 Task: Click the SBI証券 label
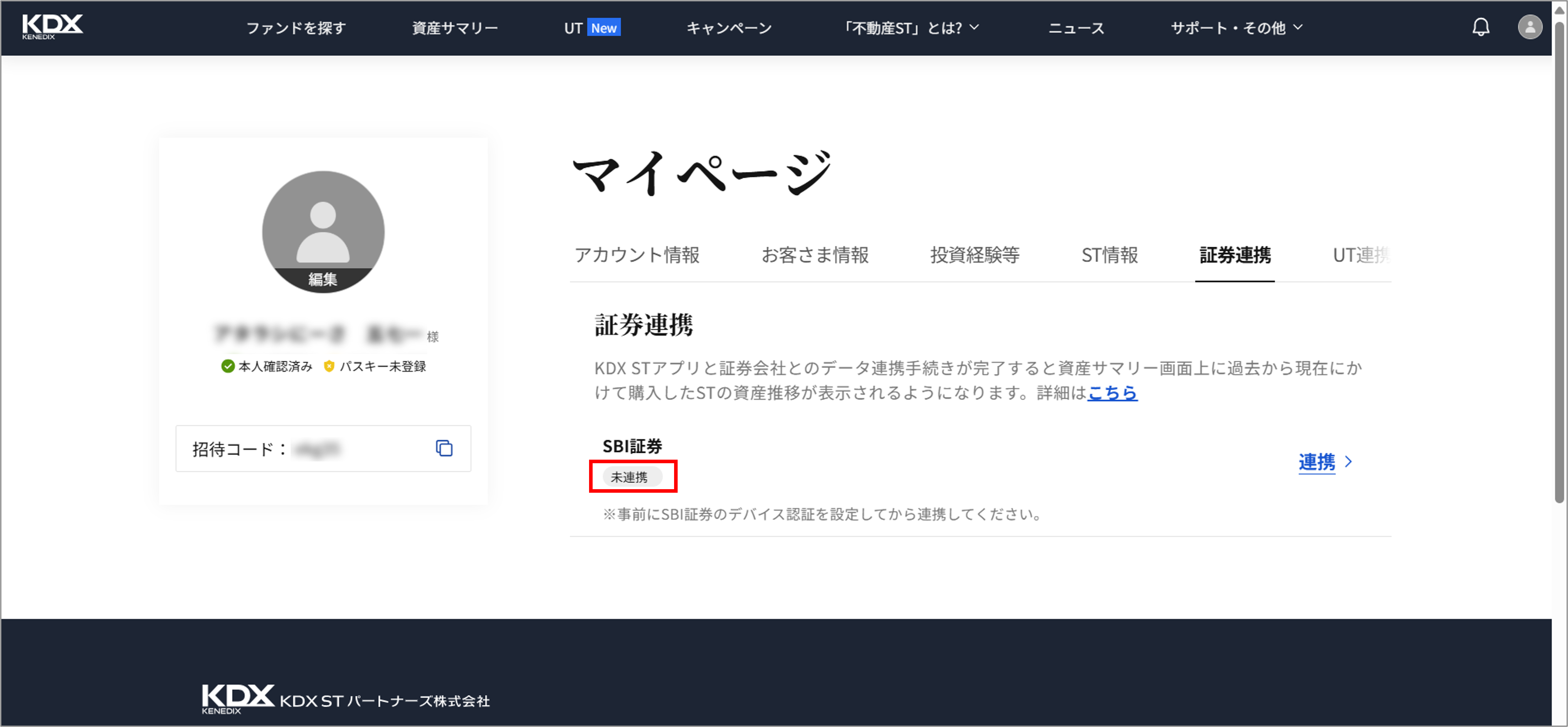click(632, 446)
